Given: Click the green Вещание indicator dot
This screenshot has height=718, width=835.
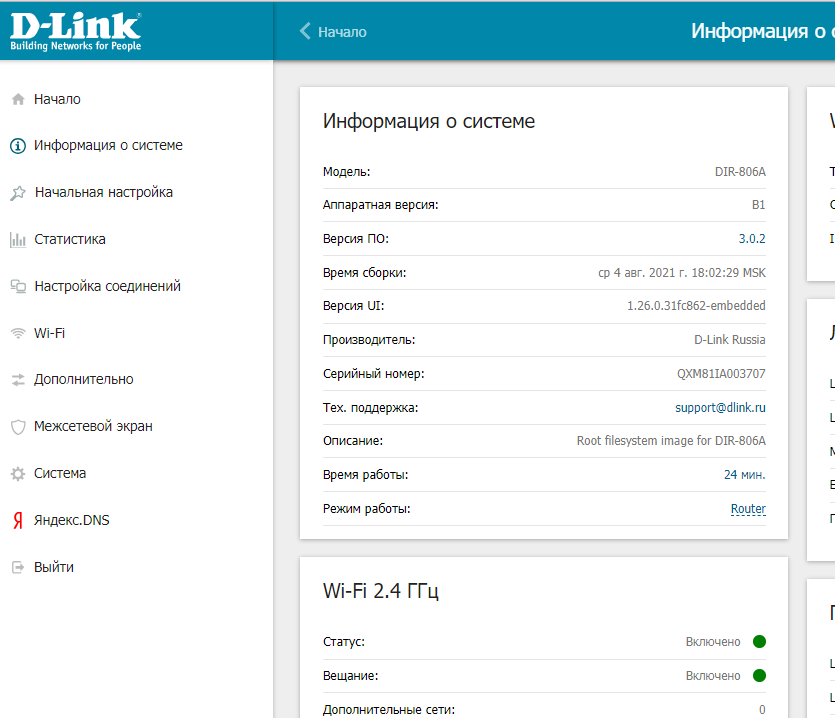Looking at the screenshot, I should tap(759, 676).
